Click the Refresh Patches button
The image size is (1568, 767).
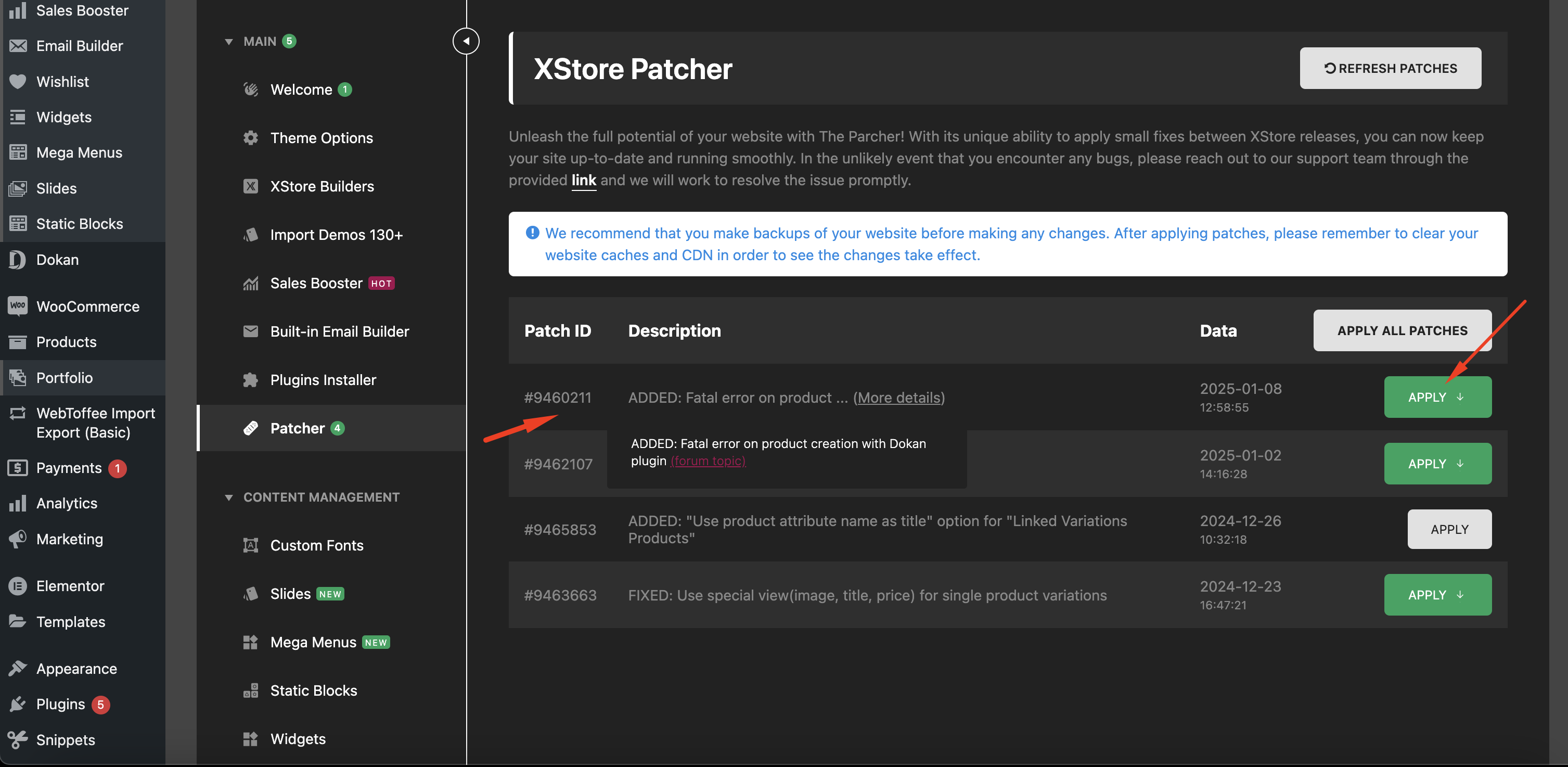[x=1390, y=68]
